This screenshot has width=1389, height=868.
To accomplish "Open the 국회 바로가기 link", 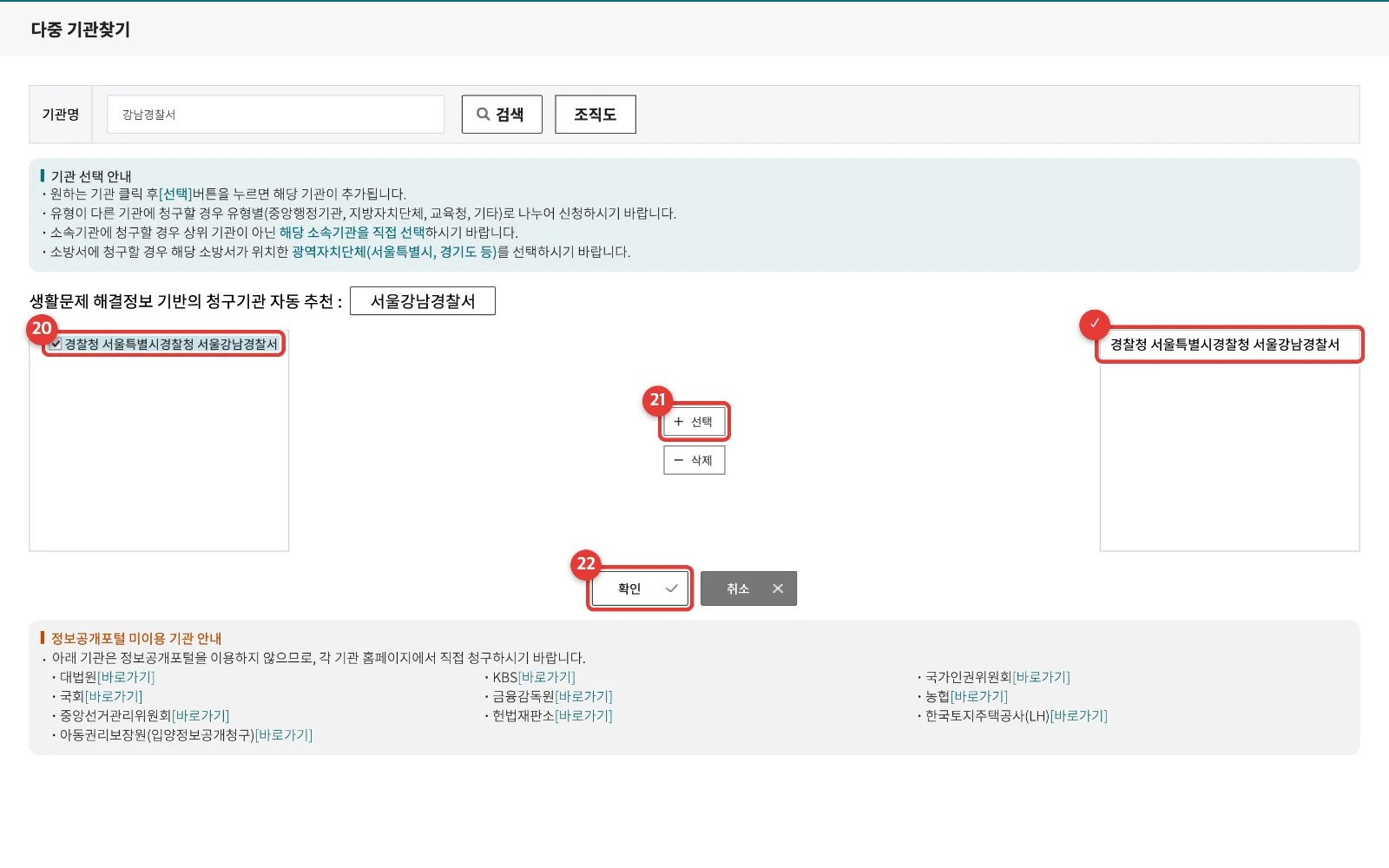I will click(114, 696).
